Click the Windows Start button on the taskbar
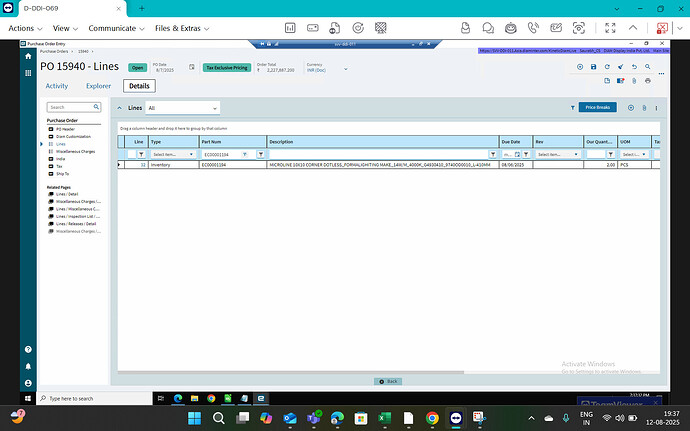This screenshot has height=431, width=690. point(194,418)
